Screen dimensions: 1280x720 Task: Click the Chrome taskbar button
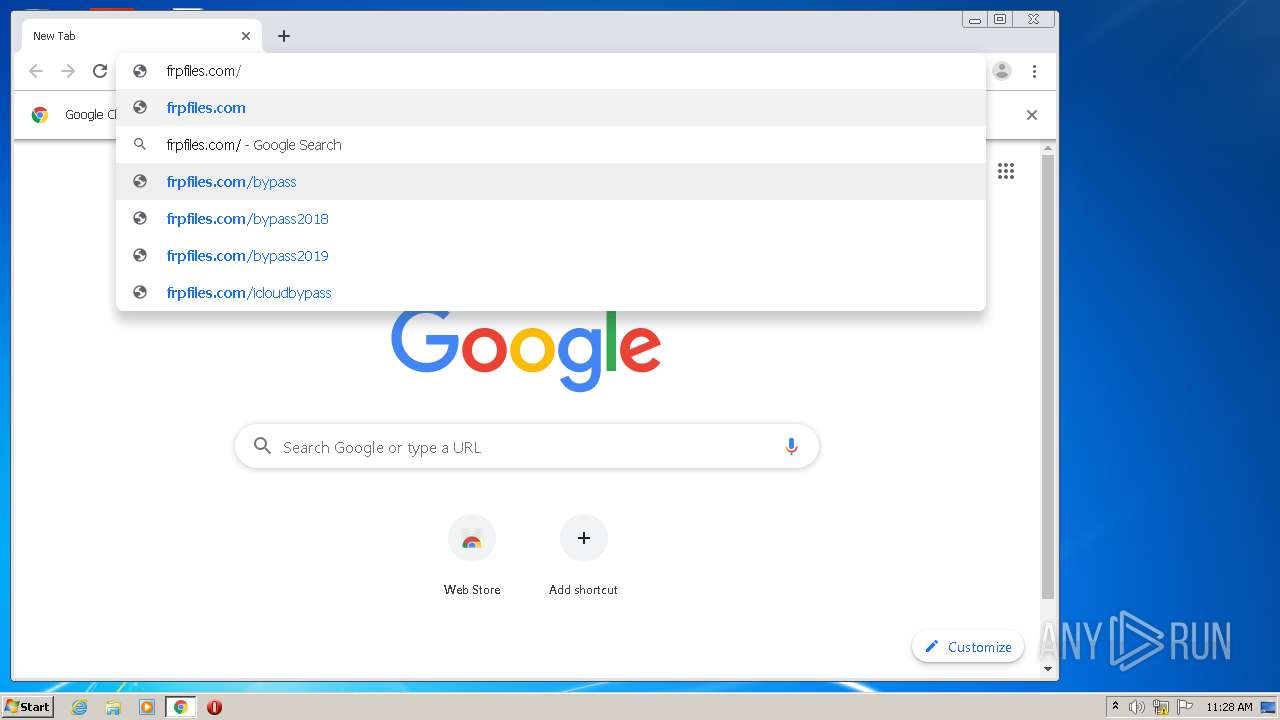click(x=180, y=707)
